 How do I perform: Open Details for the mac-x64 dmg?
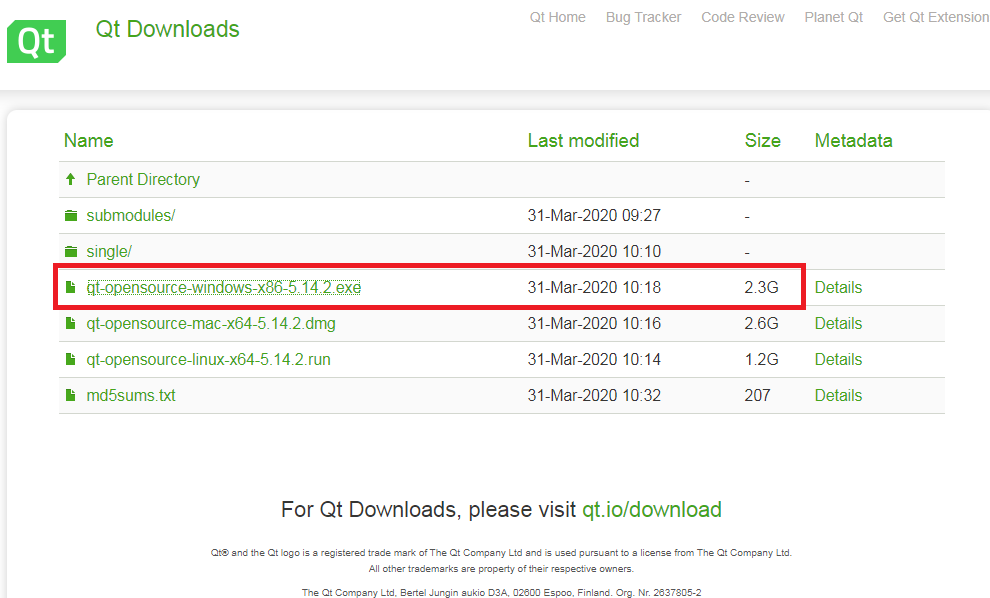click(838, 323)
